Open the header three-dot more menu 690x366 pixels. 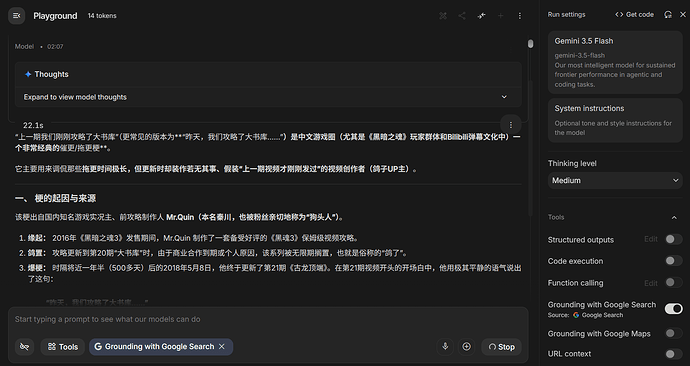click(x=520, y=16)
